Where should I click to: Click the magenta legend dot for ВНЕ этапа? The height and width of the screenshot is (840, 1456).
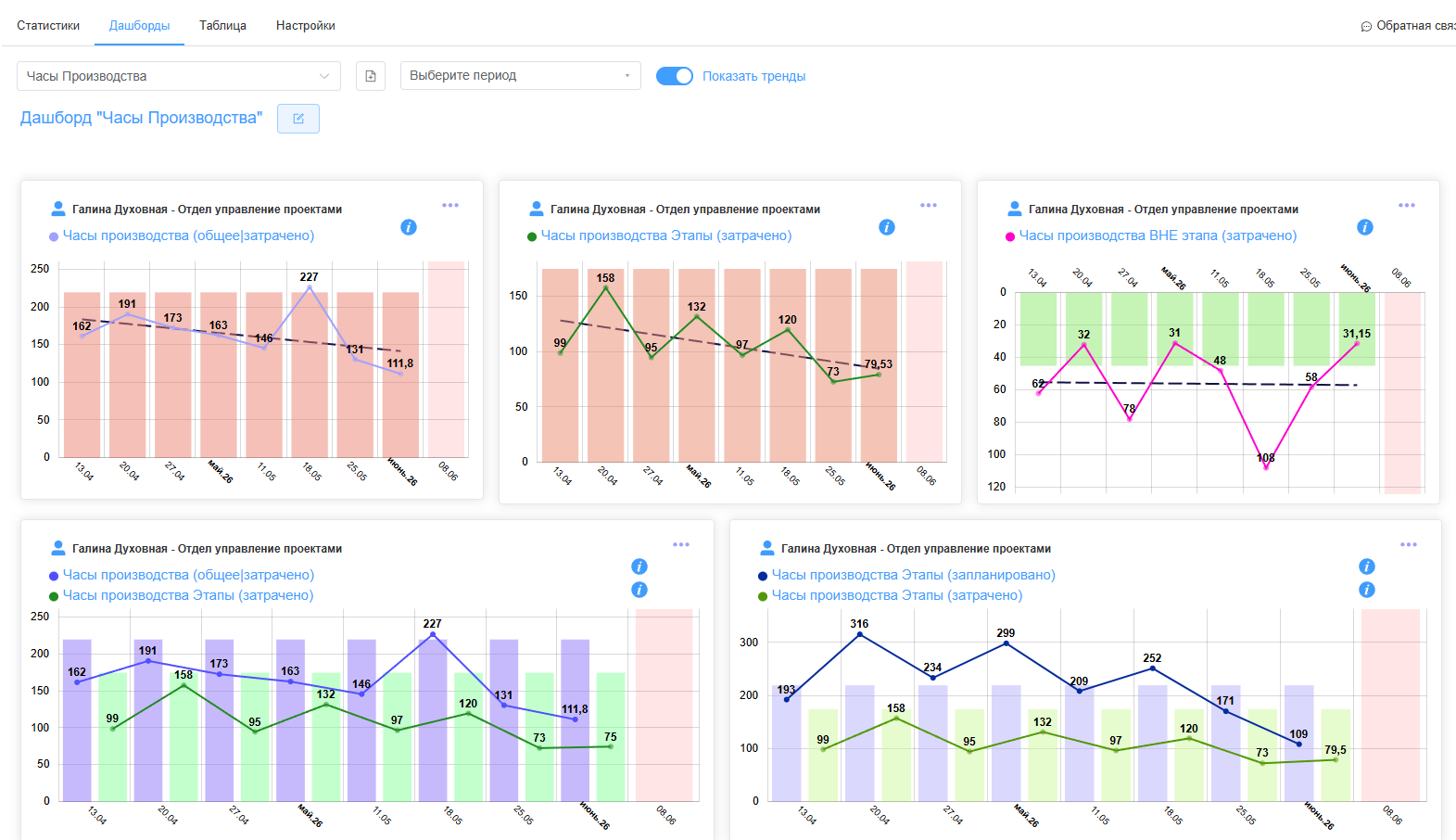pyautogui.click(x=1010, y=236)
